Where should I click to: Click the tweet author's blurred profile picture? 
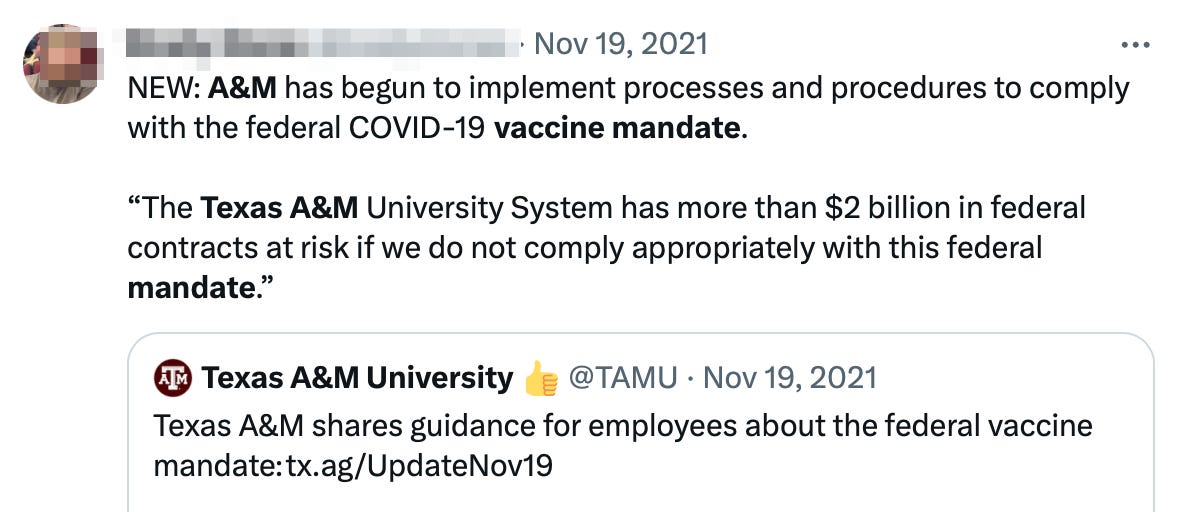click(x=60, y=65)
